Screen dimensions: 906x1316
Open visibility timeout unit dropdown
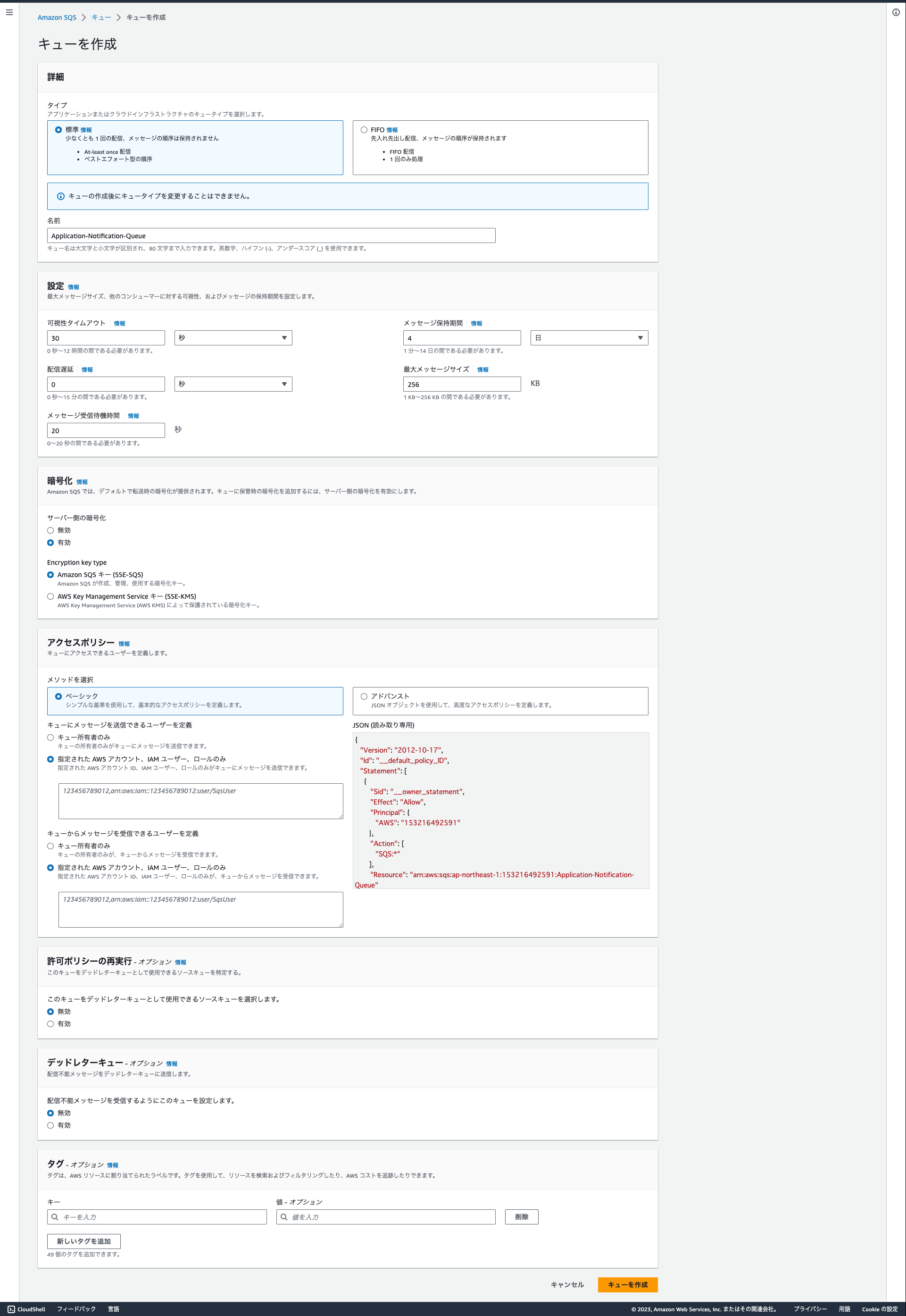tap(233, 338)
